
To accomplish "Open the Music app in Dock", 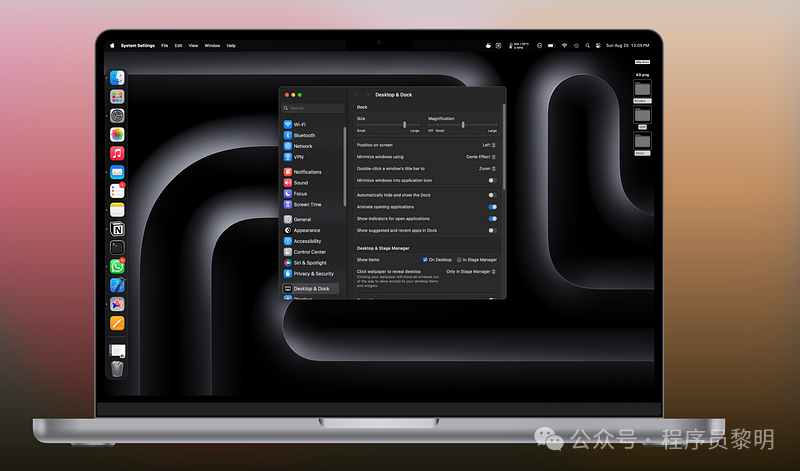I will 117,153.
